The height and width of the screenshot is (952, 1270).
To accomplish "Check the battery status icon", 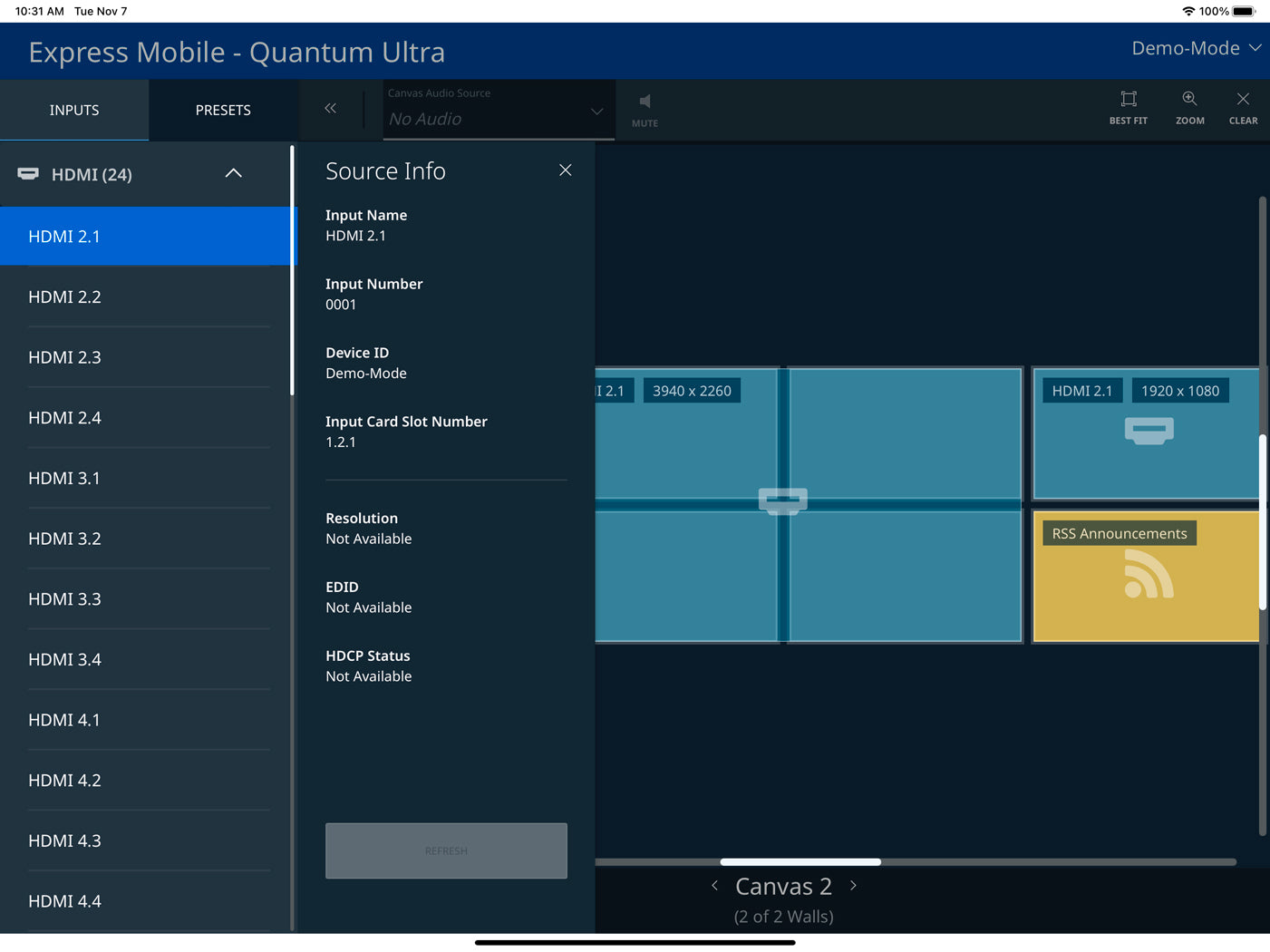I will [x=1244, y=11].
